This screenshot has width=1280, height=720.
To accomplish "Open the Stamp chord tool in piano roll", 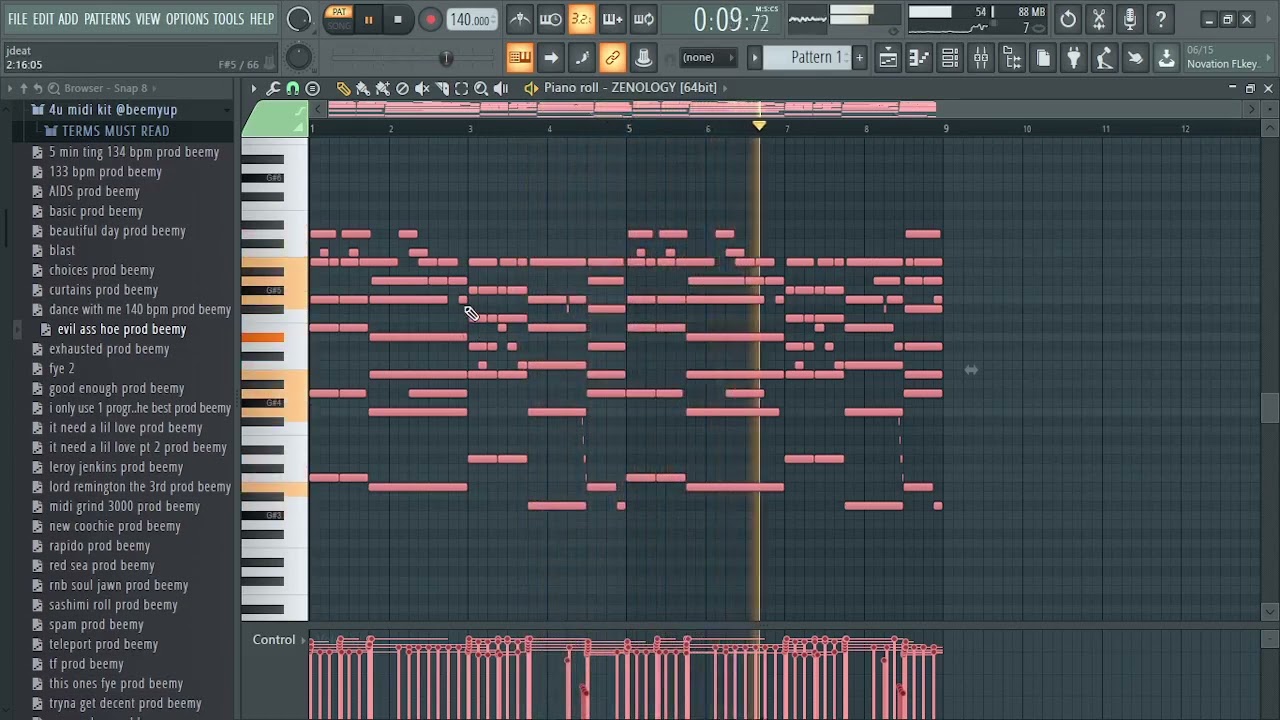I will click(312, 88).
